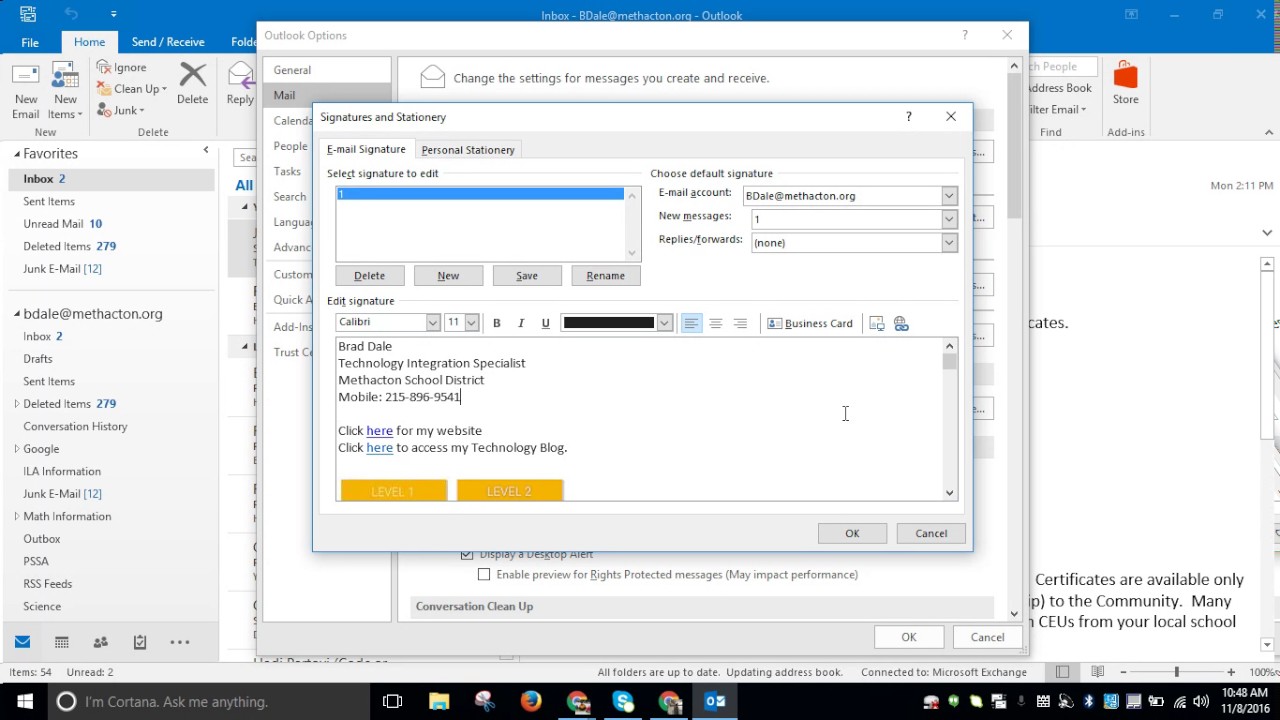Viewport: 1280px width, 720px height.
Task: Click Ignore in the ribbon
Action: [x=122, y=67]
